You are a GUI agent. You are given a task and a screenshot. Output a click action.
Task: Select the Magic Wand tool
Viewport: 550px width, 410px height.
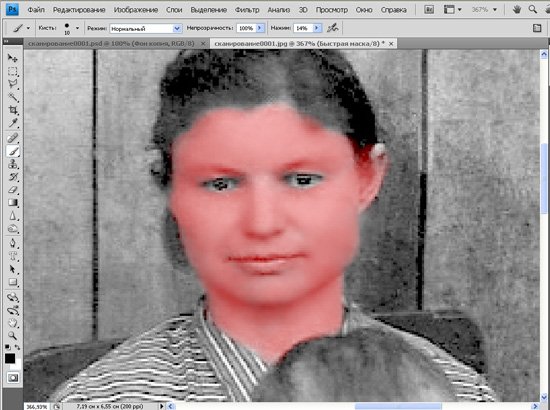[13, 97]
